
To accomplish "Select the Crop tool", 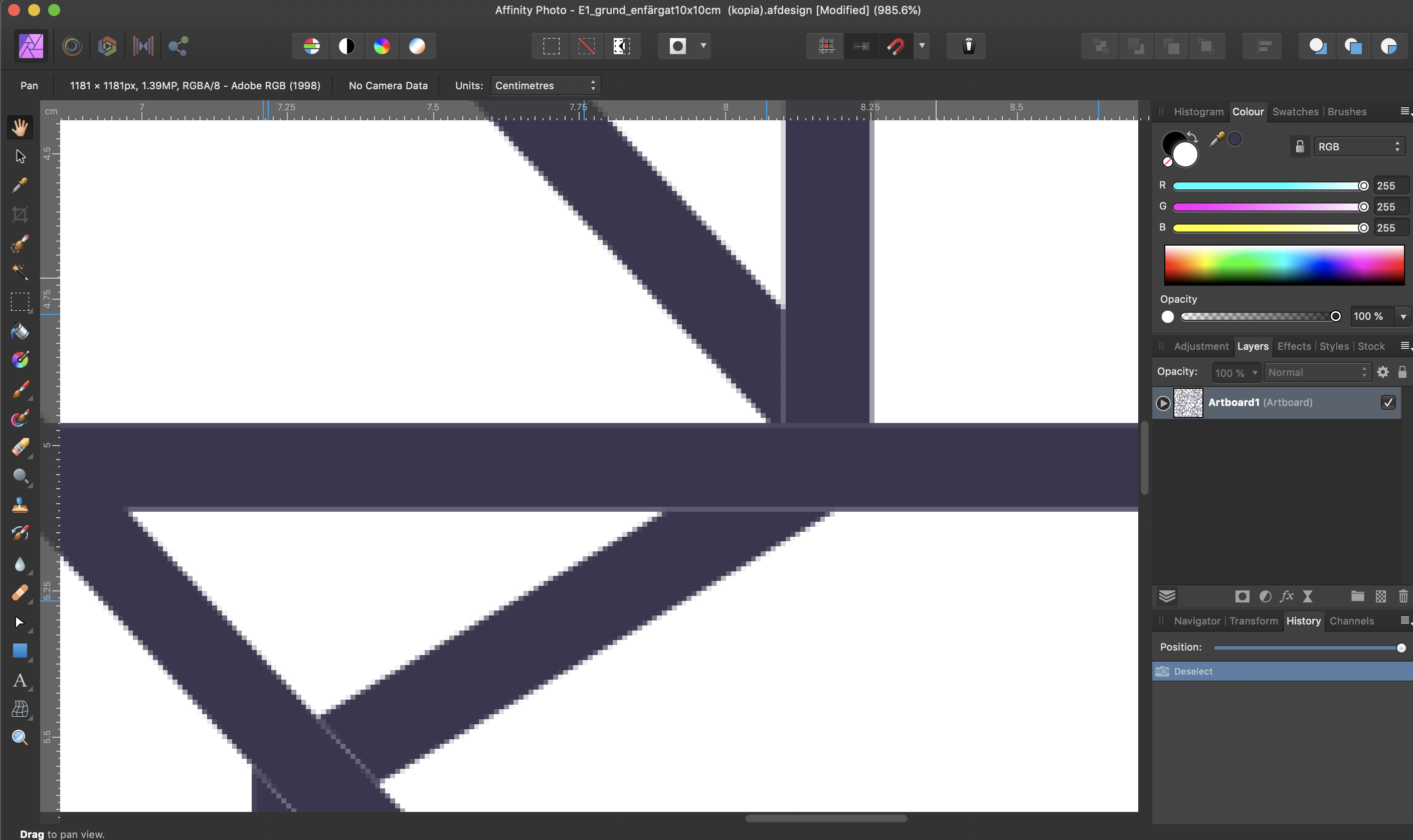I will 20,215.
